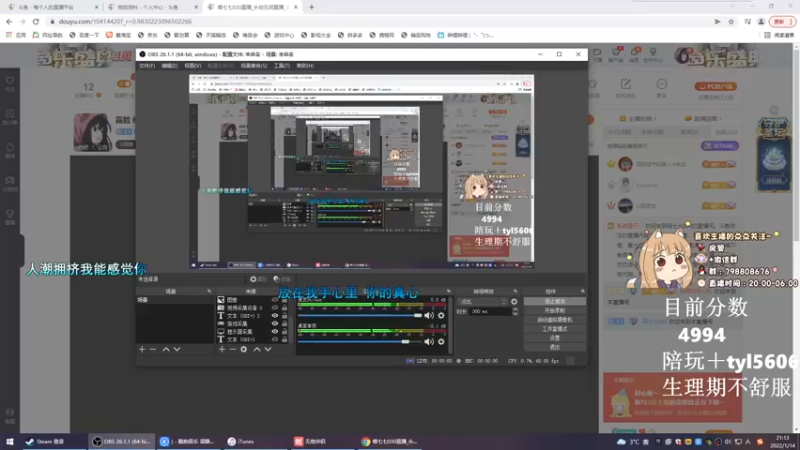The image size is (800, 450).
Task: Step the transition duration value spinner
Action: (515, 311)
